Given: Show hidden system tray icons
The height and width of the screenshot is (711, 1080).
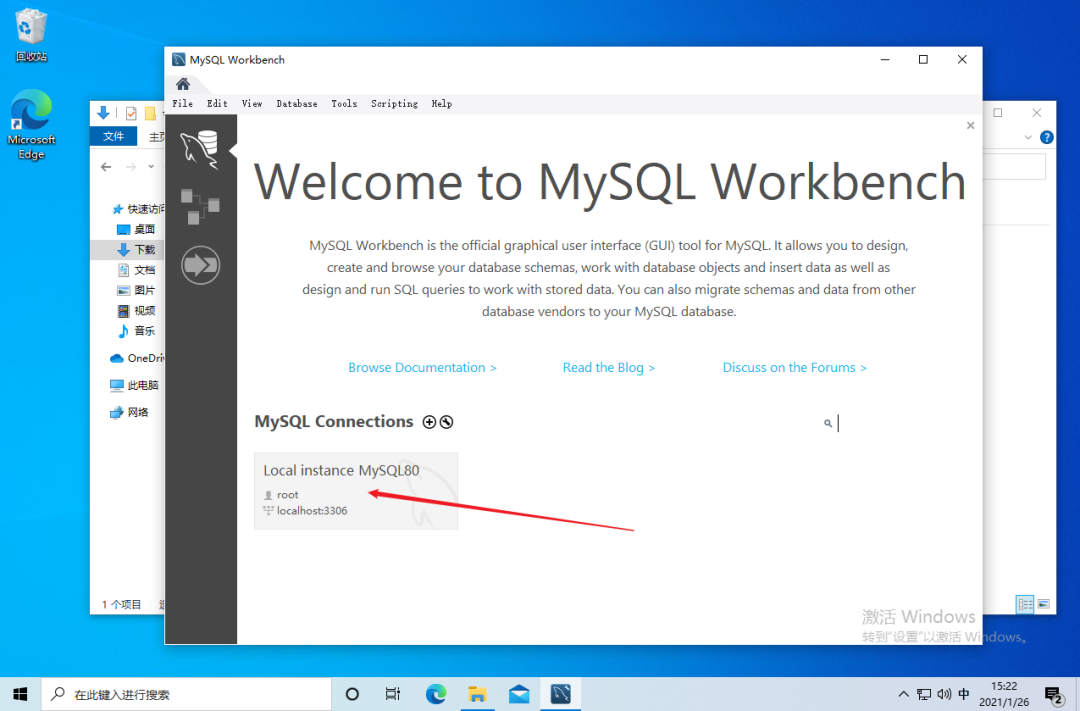Looking at the screenshot, I should (904, 694).
